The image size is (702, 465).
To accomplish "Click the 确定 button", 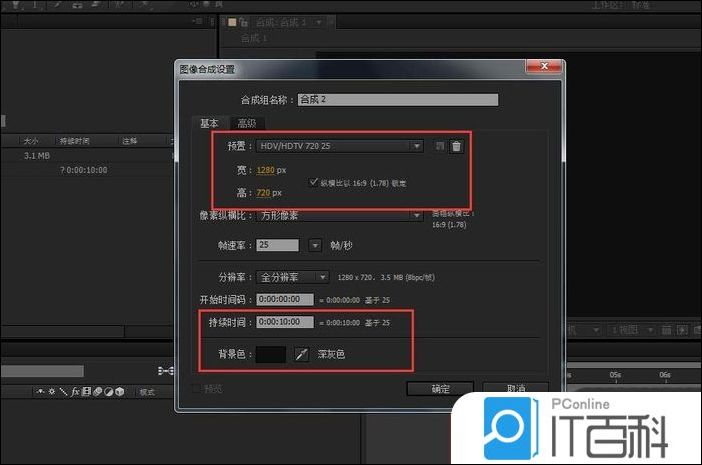I will point(440,388).
